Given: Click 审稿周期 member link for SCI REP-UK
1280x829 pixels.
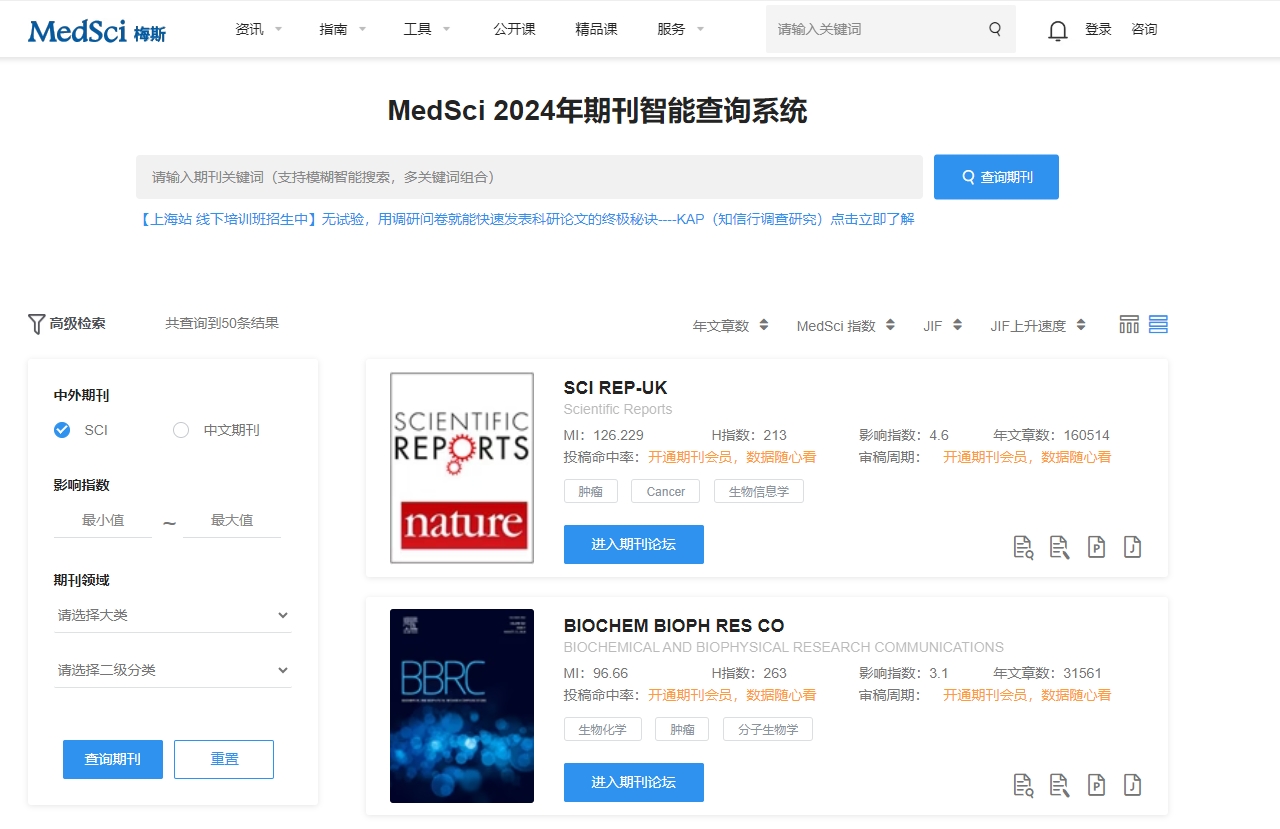Looking at the screenshot, I should click(x=1027, y=457).
